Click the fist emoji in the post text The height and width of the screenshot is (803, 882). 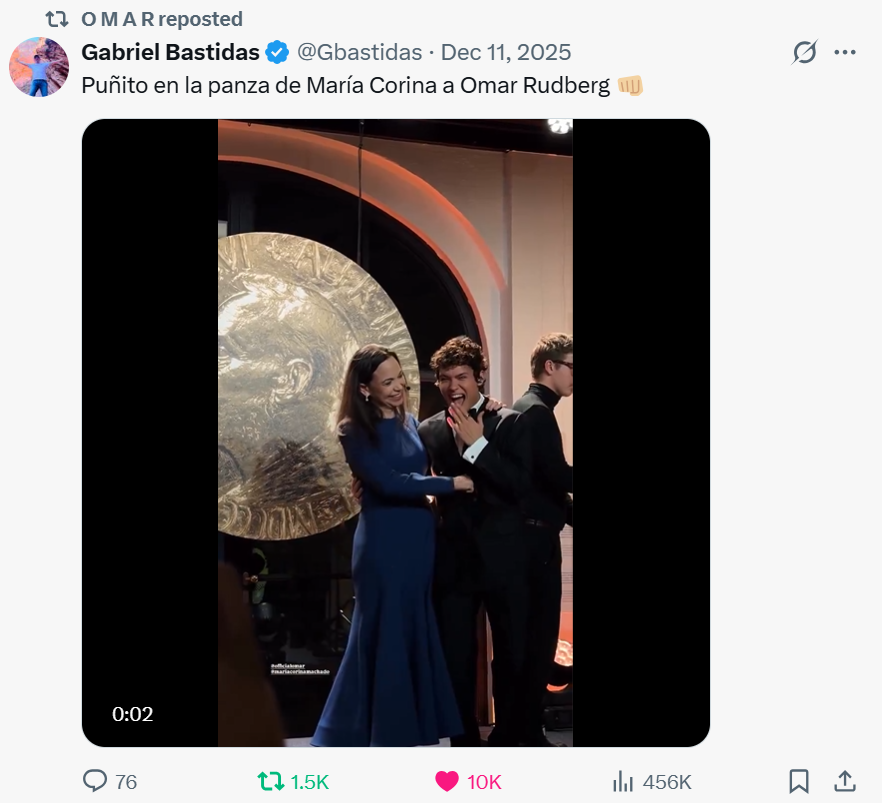630,86
